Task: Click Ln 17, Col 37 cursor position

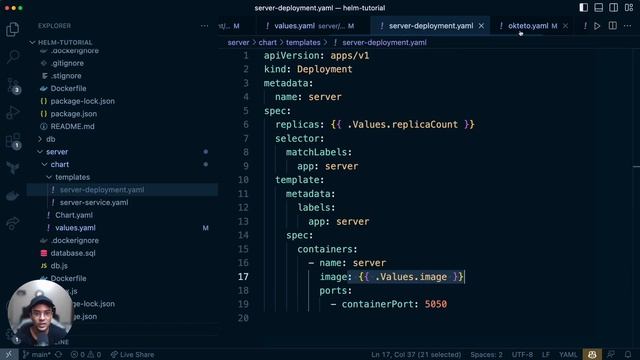Action: (x=416, y=354)
